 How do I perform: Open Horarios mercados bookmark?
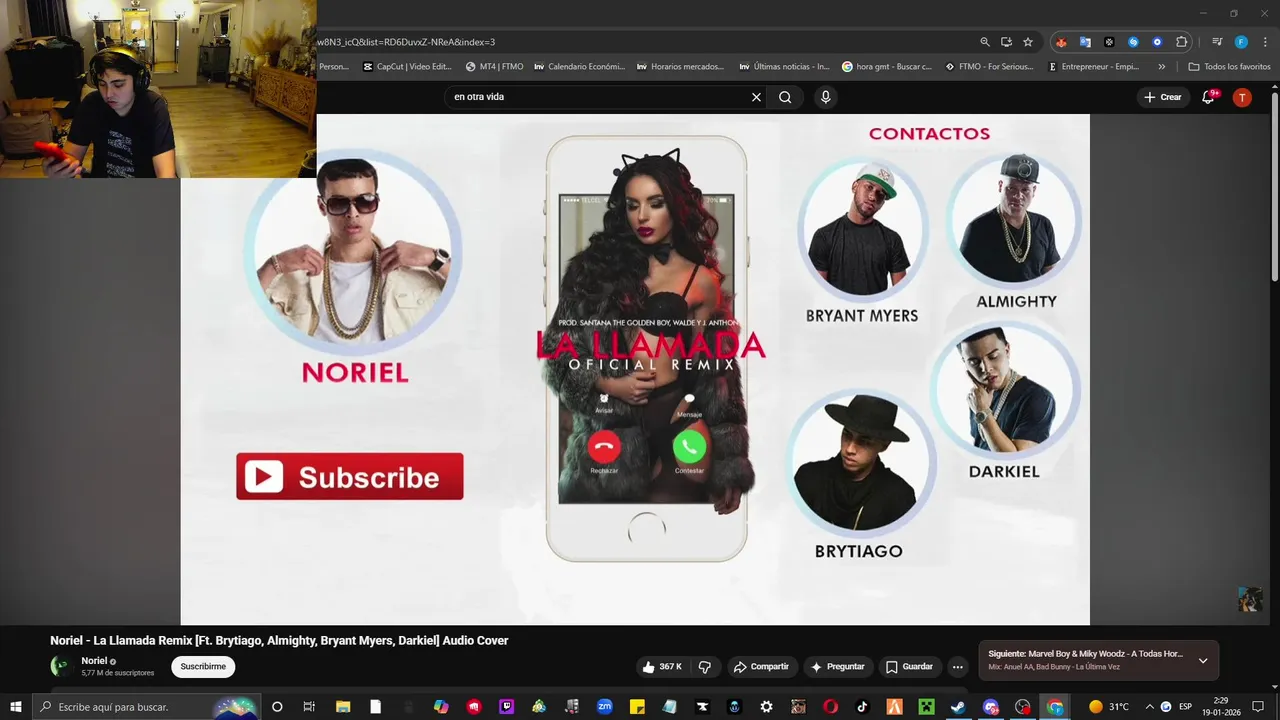point(679,67)
